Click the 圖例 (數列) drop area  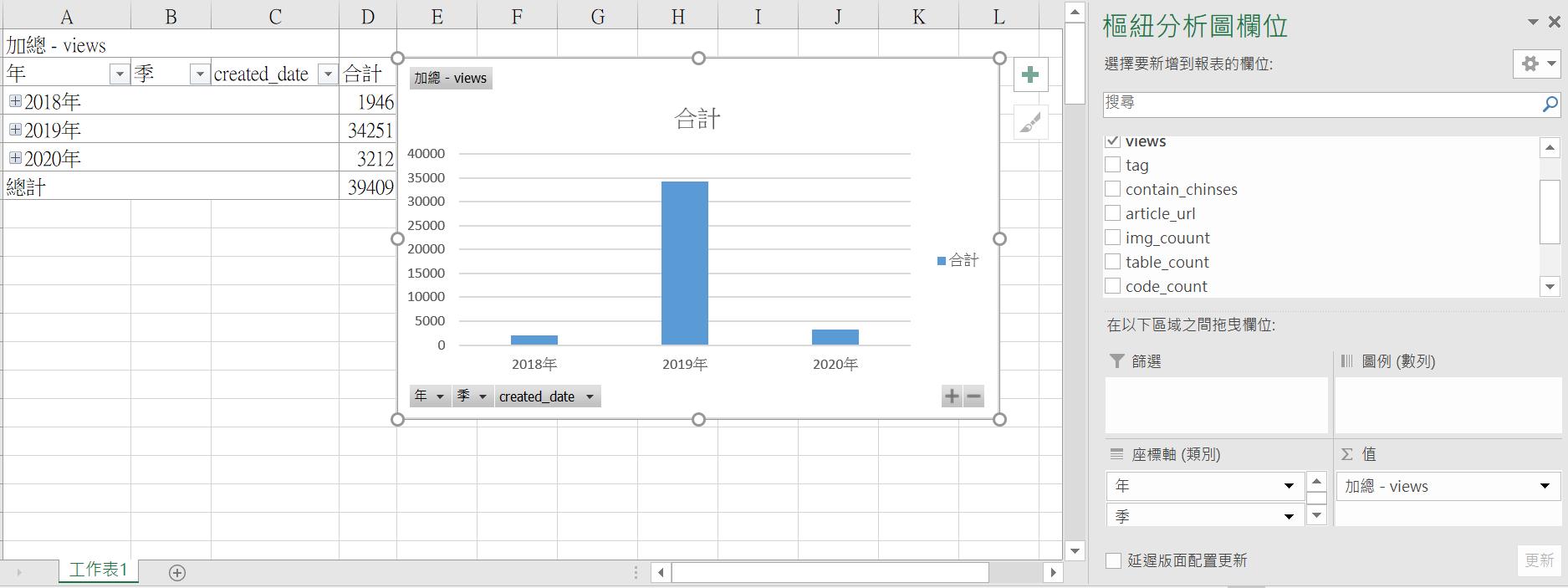click(1448, 405)
